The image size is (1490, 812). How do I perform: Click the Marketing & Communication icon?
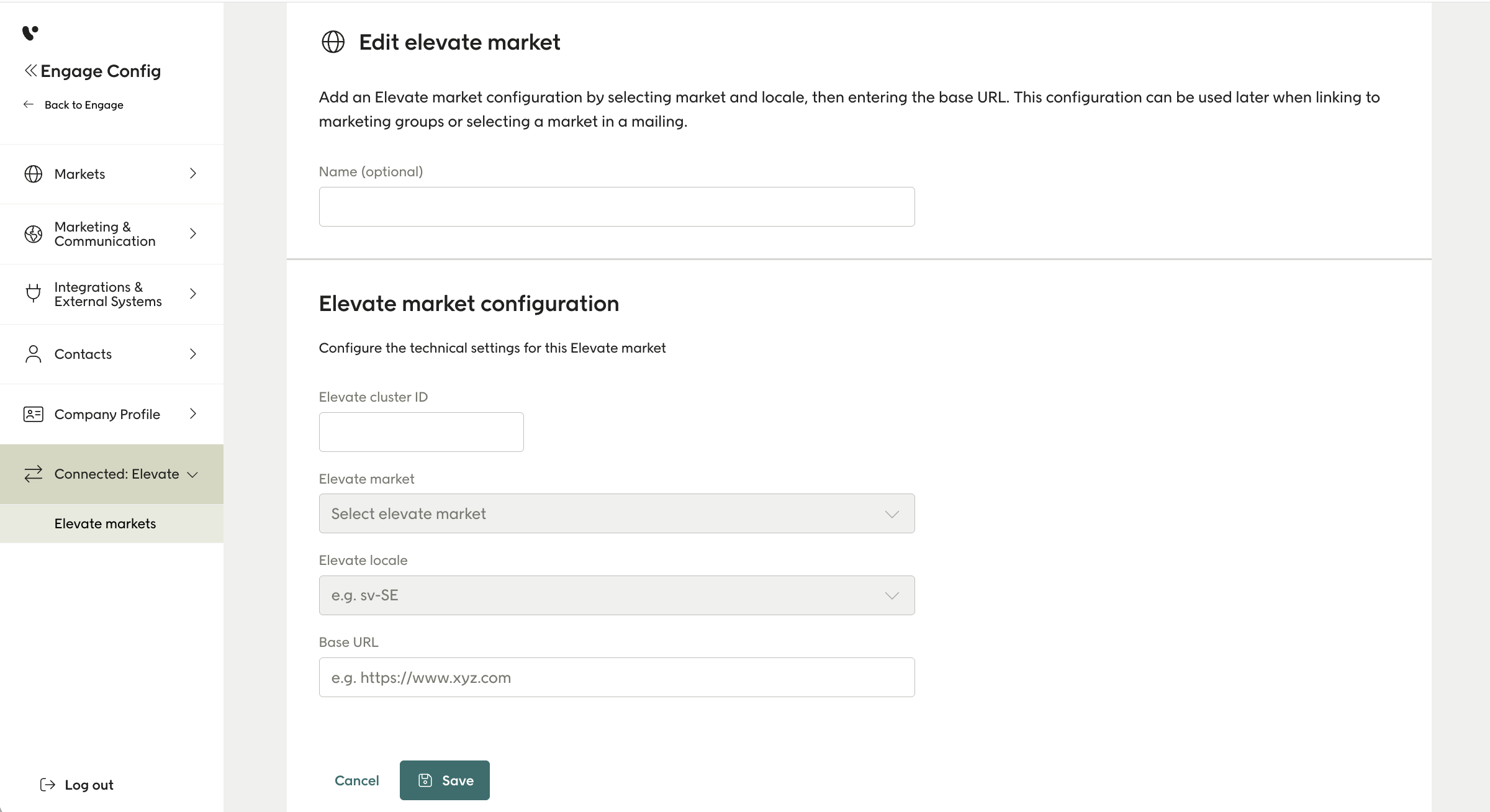click(33, 234)
